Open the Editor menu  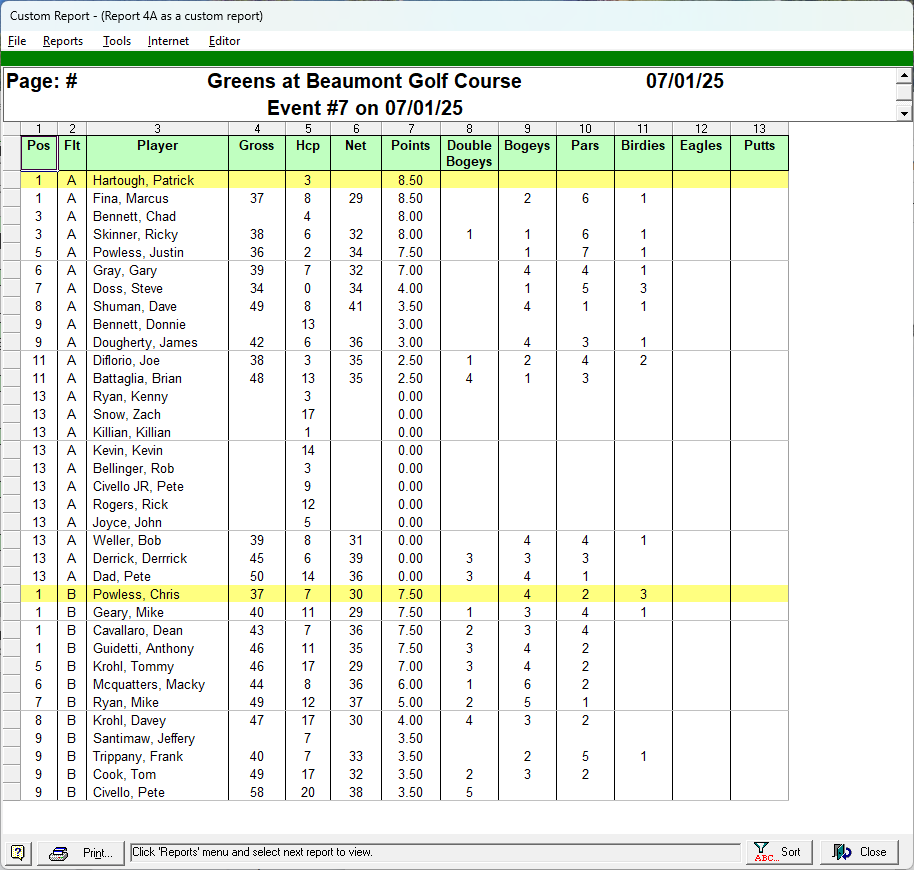(x=224, y=41)
